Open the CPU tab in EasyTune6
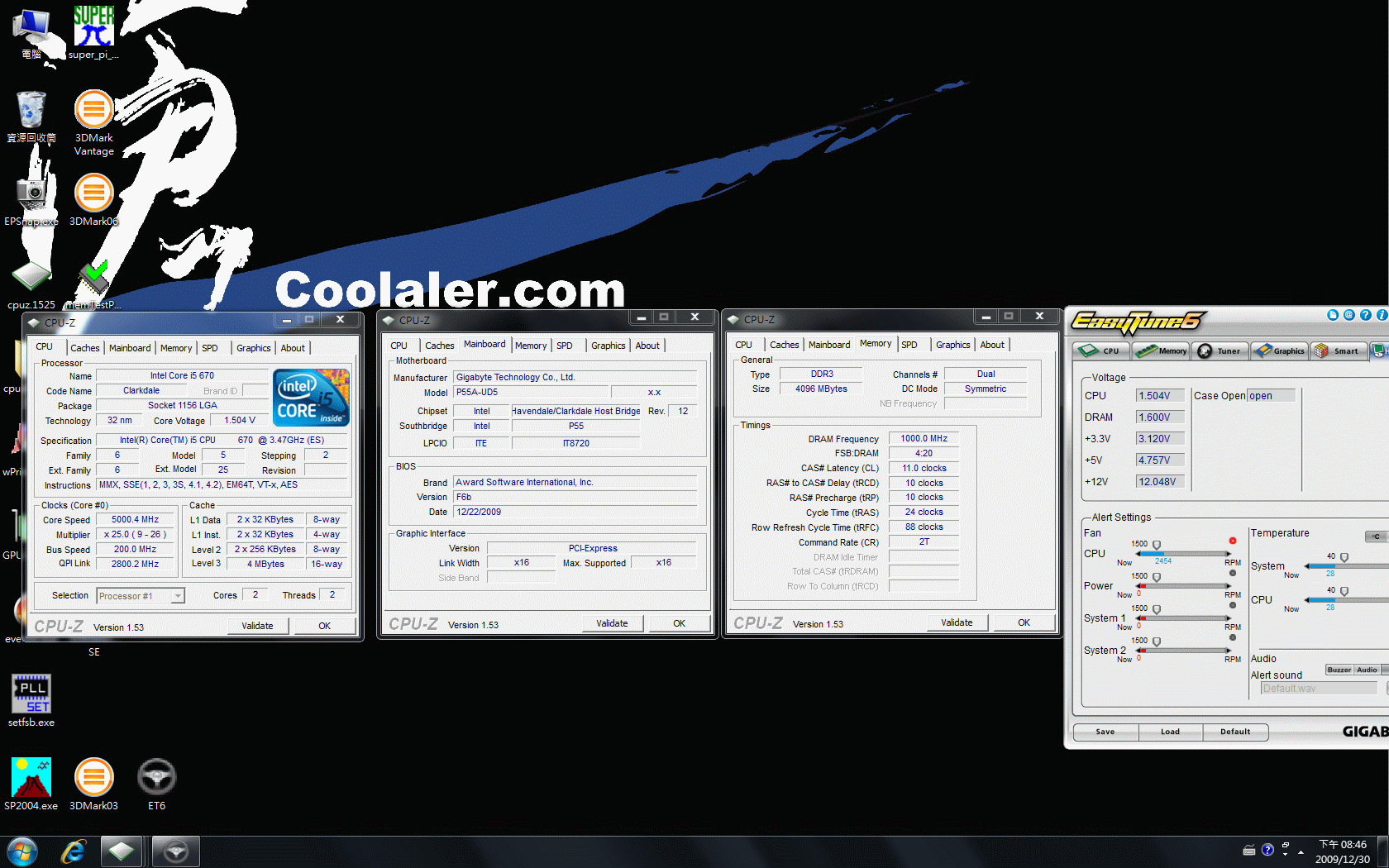This screenshot has height=868, width=1389. point(1101,351)
